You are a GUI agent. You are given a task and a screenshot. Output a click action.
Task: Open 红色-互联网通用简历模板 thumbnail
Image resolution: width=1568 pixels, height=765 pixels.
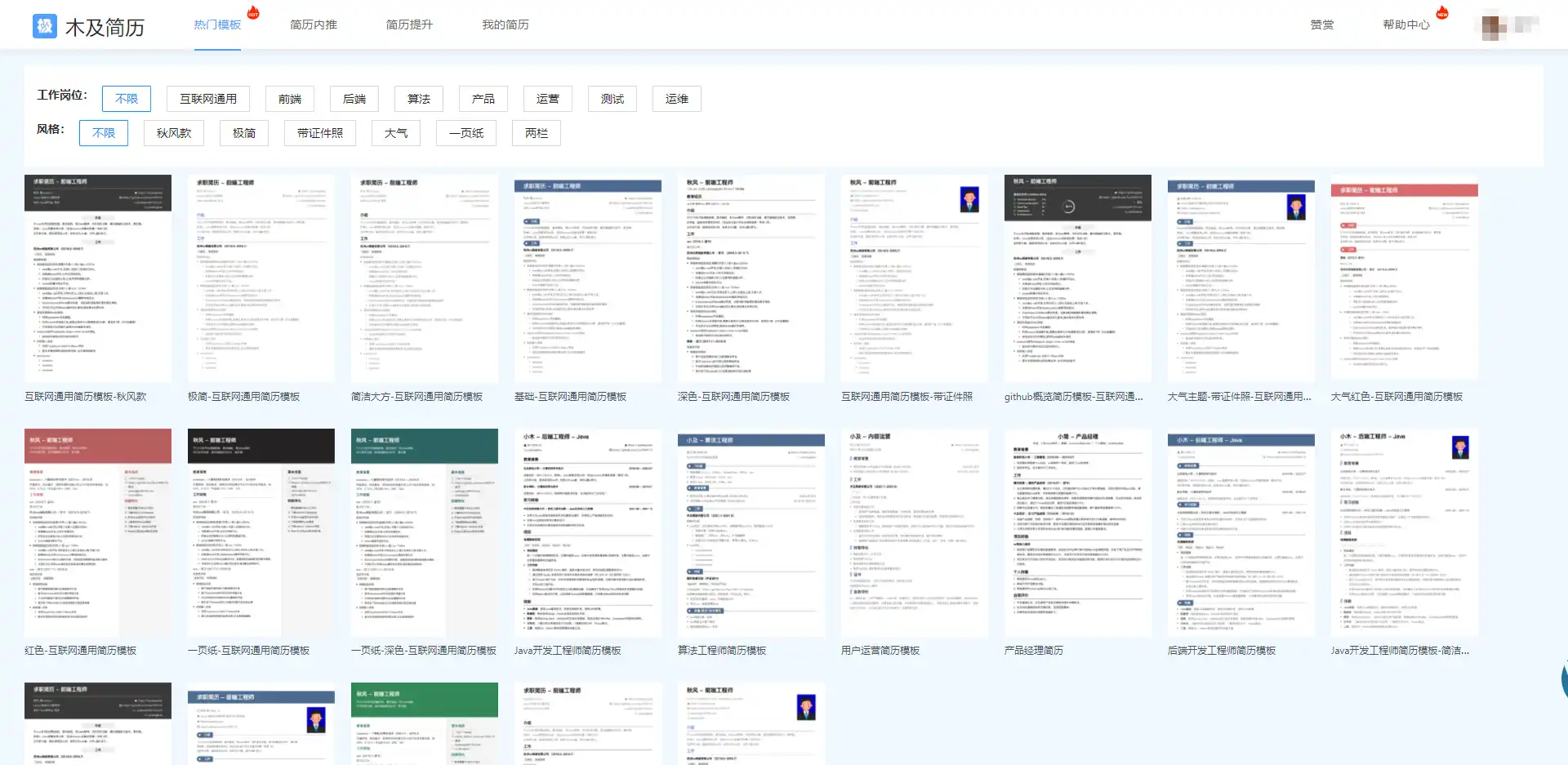tap(98, 532)
